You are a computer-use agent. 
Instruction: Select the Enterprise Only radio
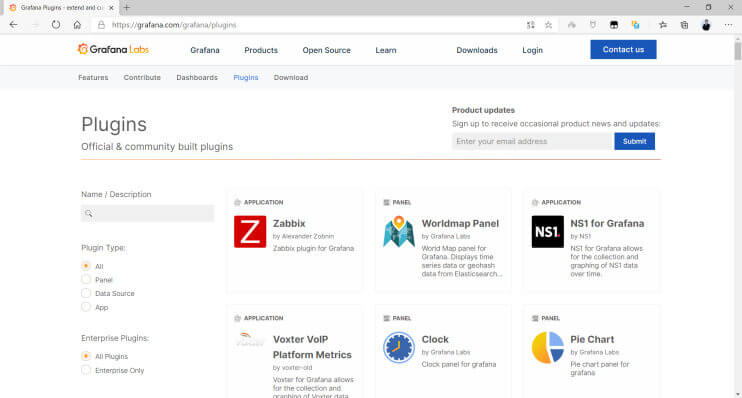tap(86, 370)
